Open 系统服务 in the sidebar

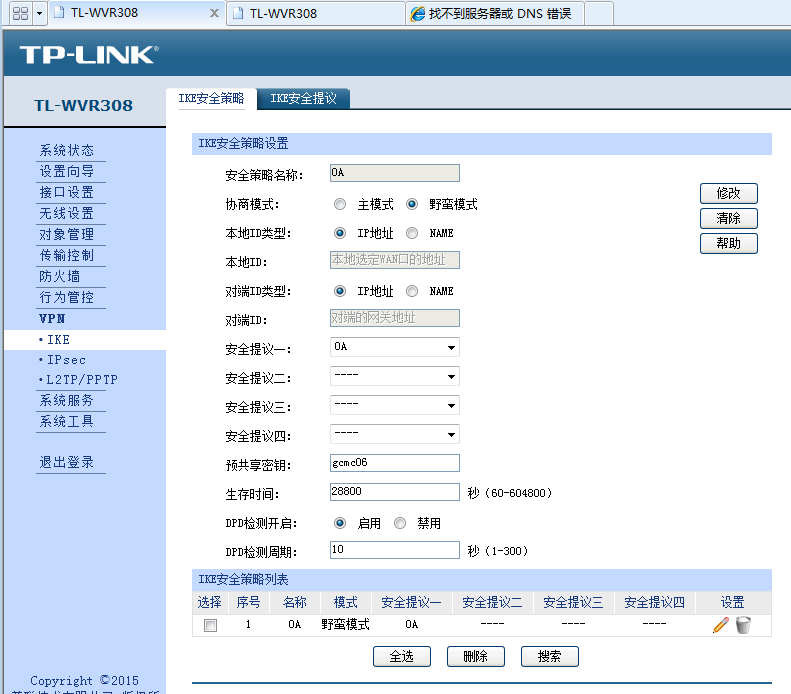pyautogui.click(x=67, y=400)
